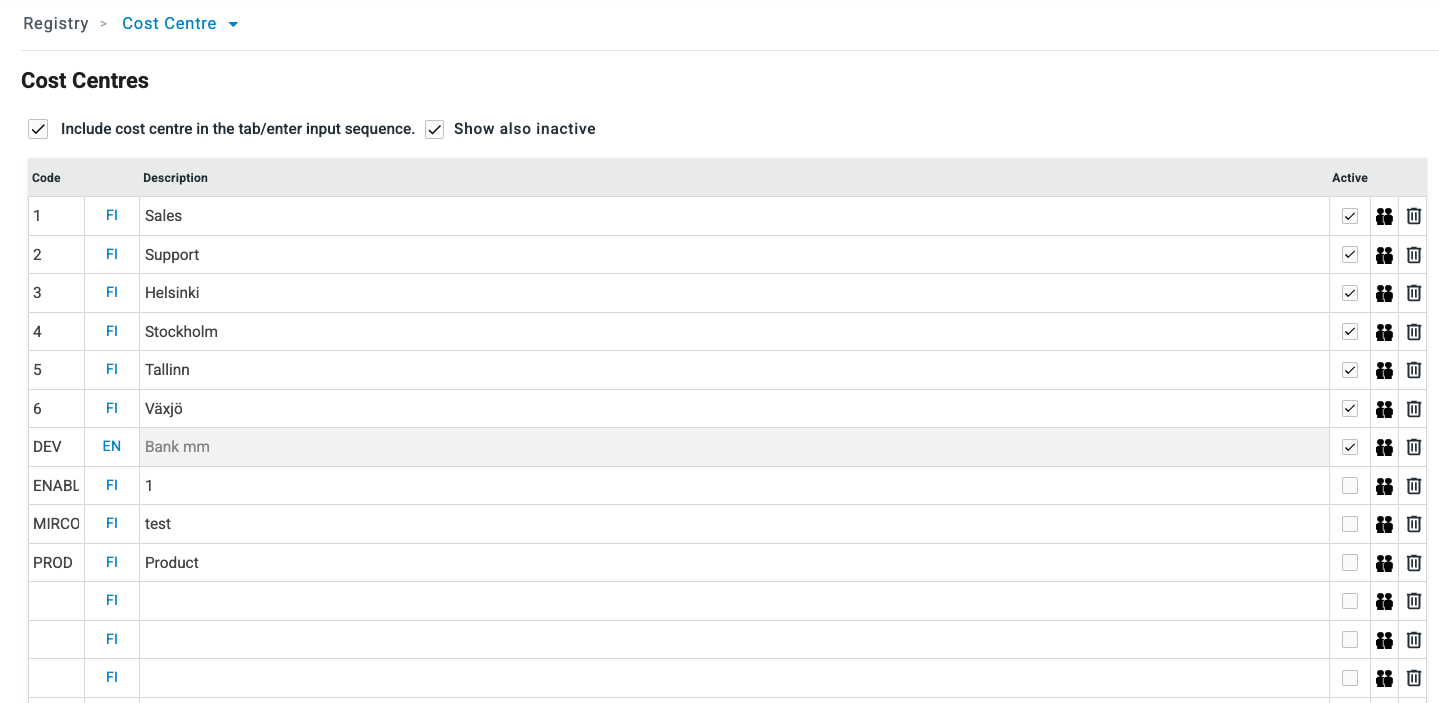This screenshot has height=703, width=1439.
Task: Delete the Sales cost centre
Action: [x=1414, y=216]
